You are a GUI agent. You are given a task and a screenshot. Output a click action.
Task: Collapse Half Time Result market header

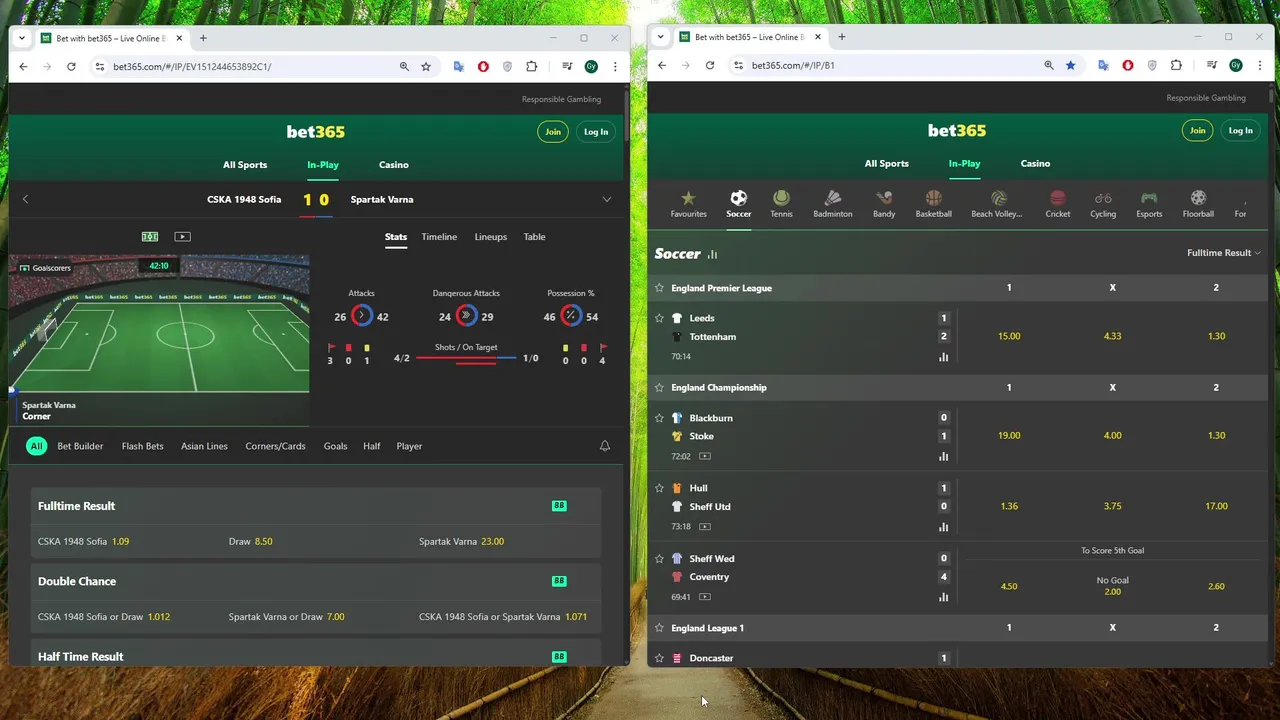pos(316,656)
